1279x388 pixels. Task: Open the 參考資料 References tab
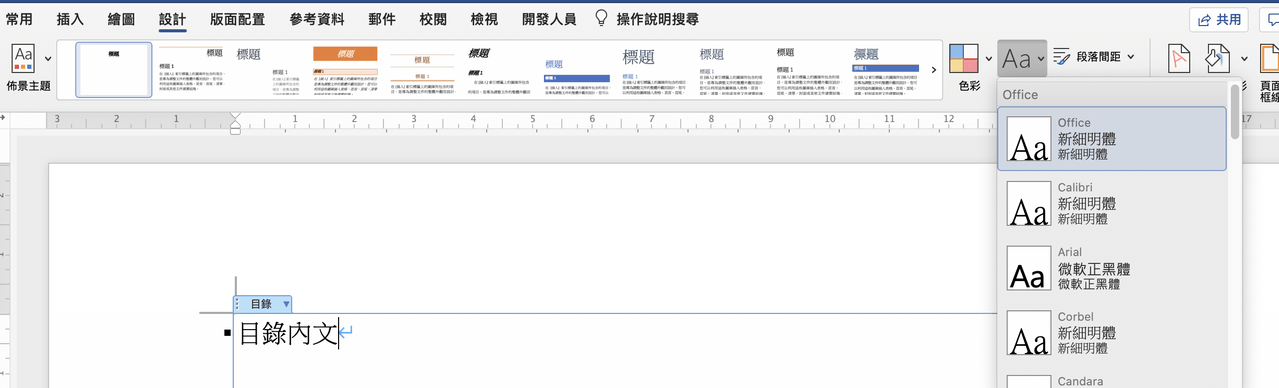[317, 18]
